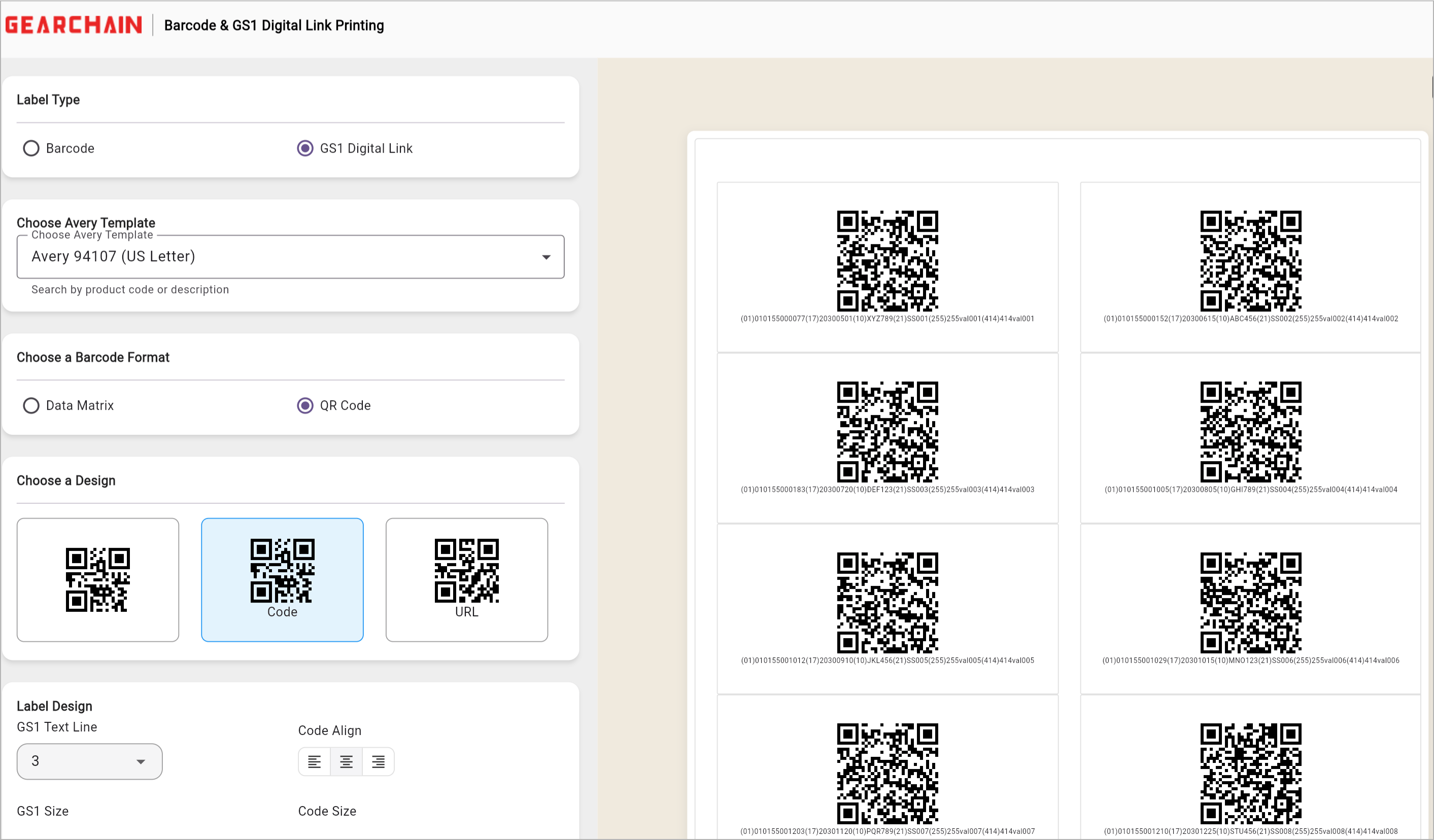Open the Avery Template dropdown arrow
The image size is (1434, 840).
click(545, 257)
